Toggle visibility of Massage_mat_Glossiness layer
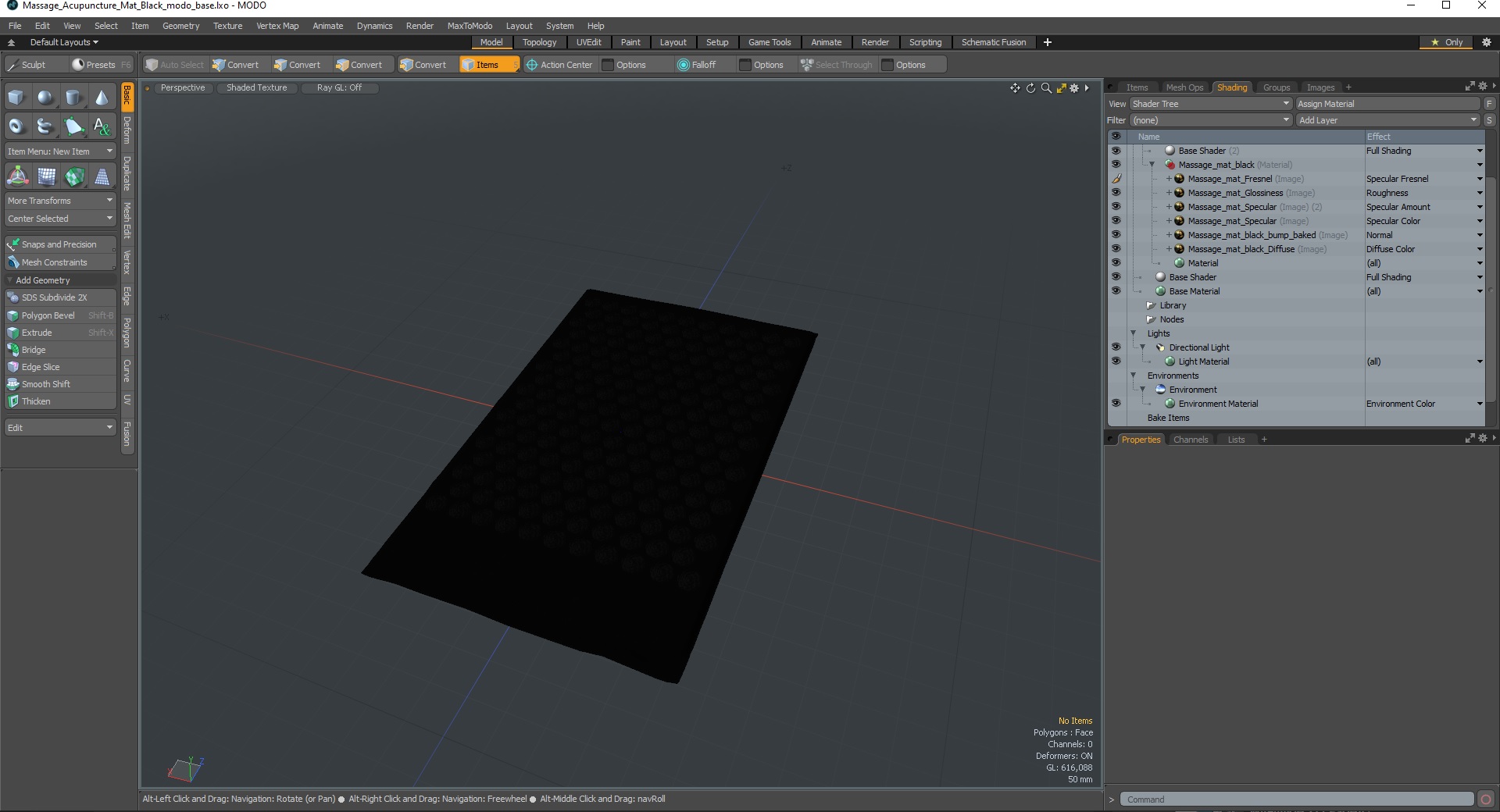 pyautogui.click(x=1116, y=193)
